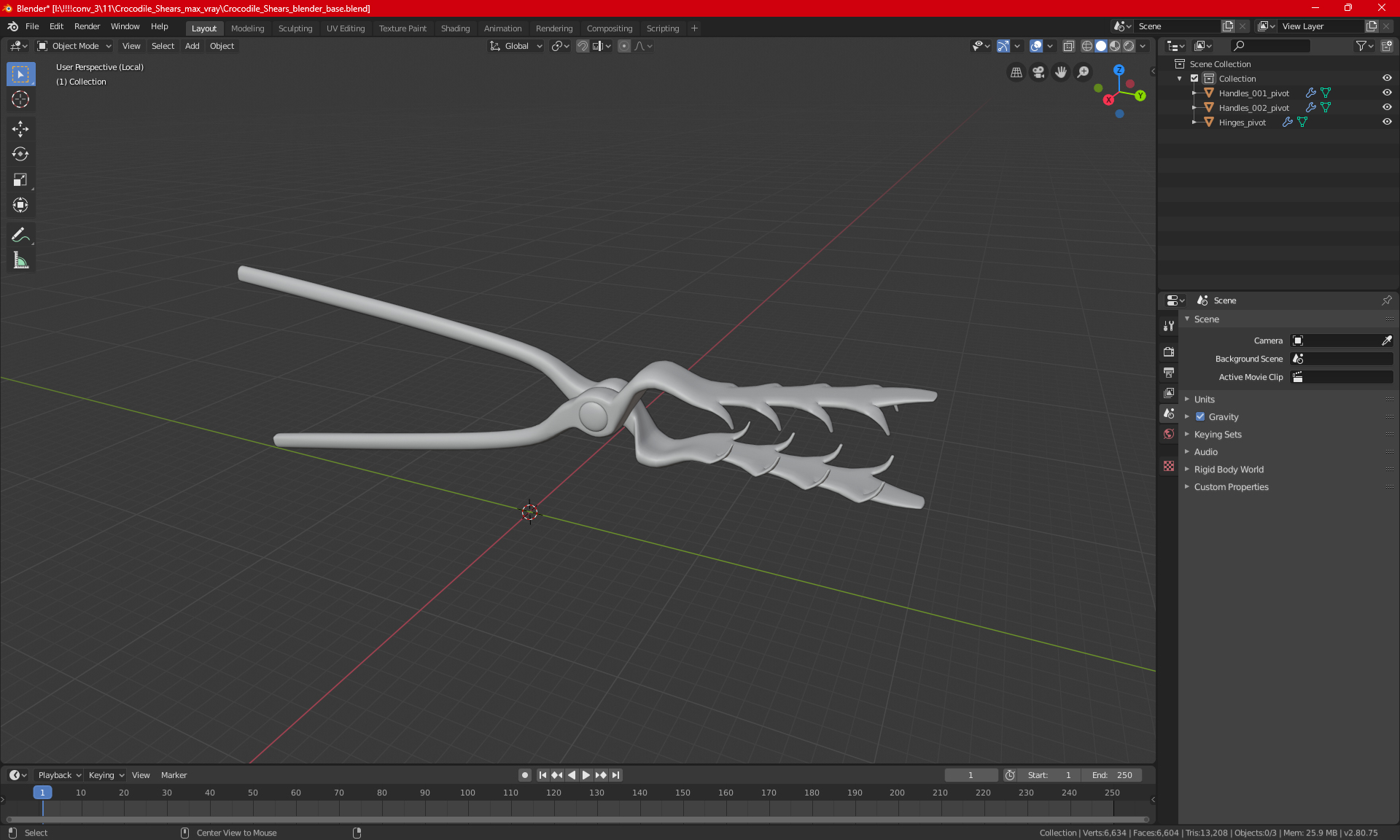Image resolution: width=1400 pixels, height=840 pixels.
Task: Hide Handles_001_pivot in viewport
Action: click(x=1387, y=93)
